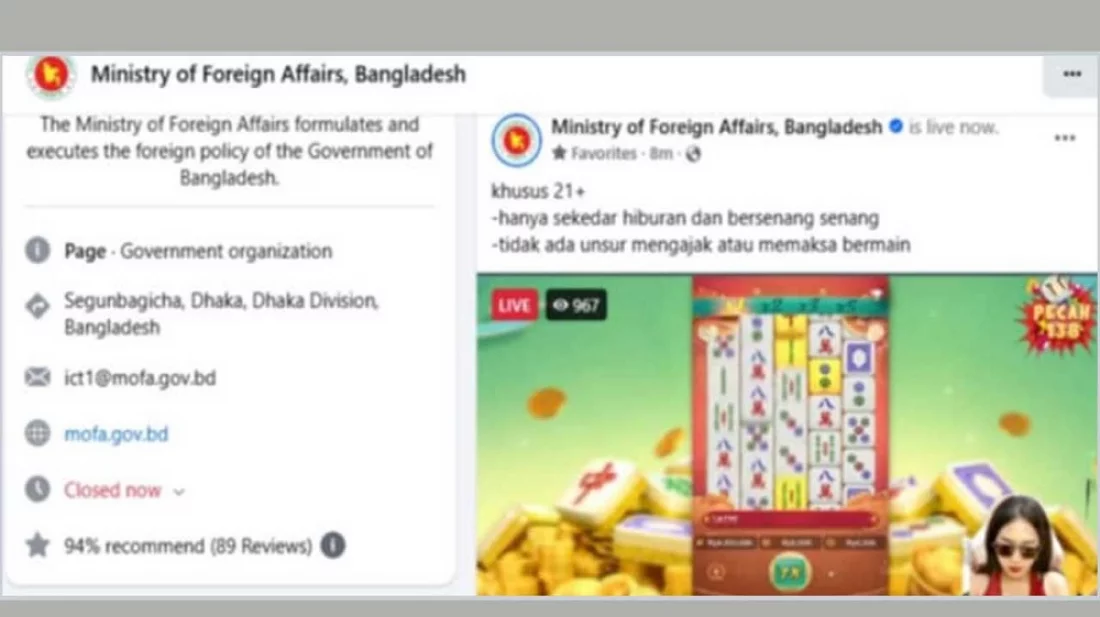The height and width of the screenshot is (617, 1100).
Task: Click the ict1@mofa.gov.bd email address
Action: pyautogui.click(x=140, y=378)
